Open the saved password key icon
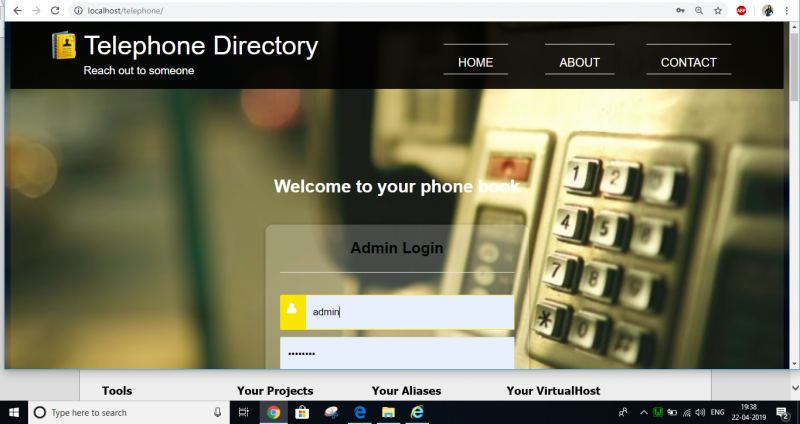The height and width of the screenshot is (424, 800). tap(680, 10)
